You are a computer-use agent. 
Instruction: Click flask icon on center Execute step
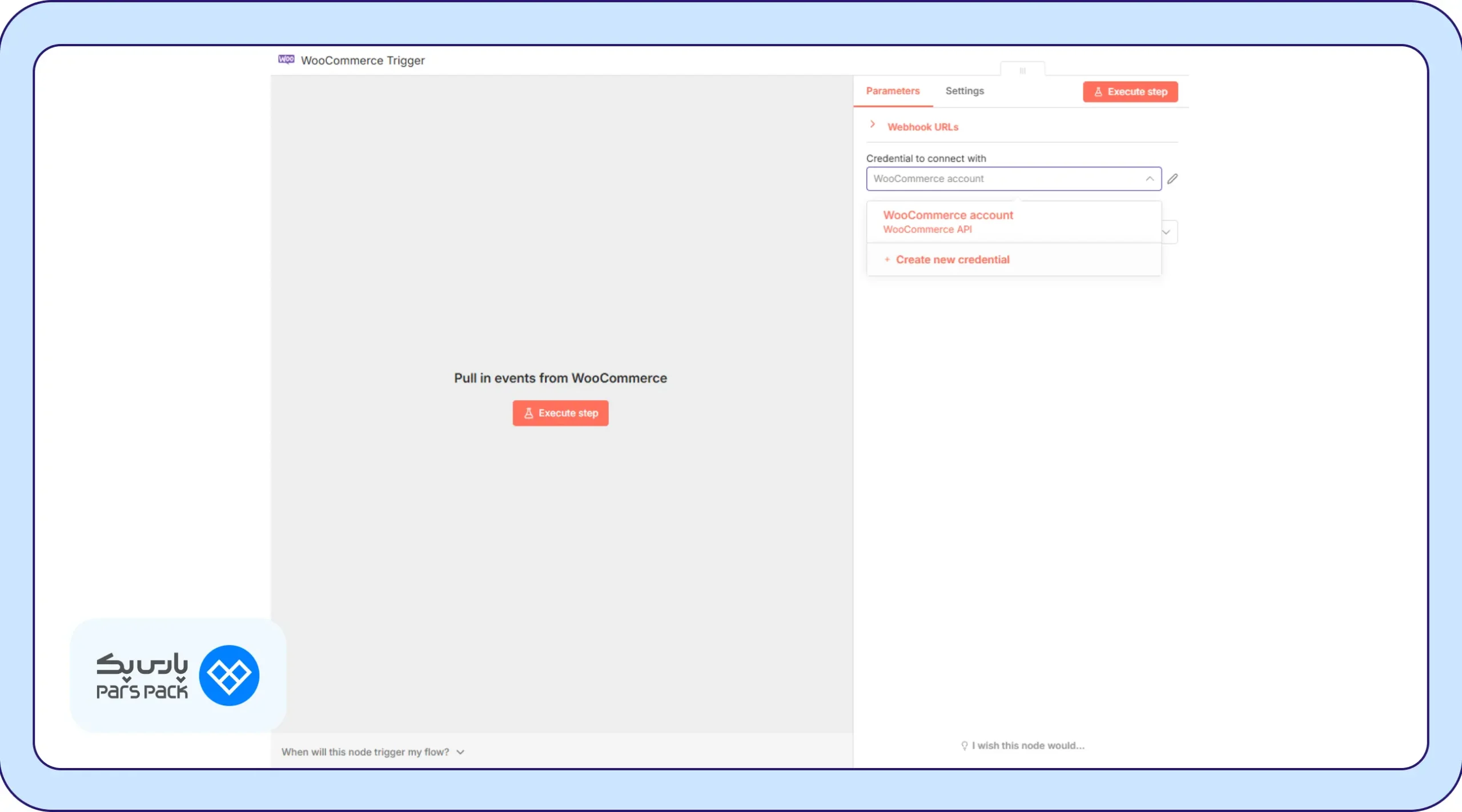(529, 413)
